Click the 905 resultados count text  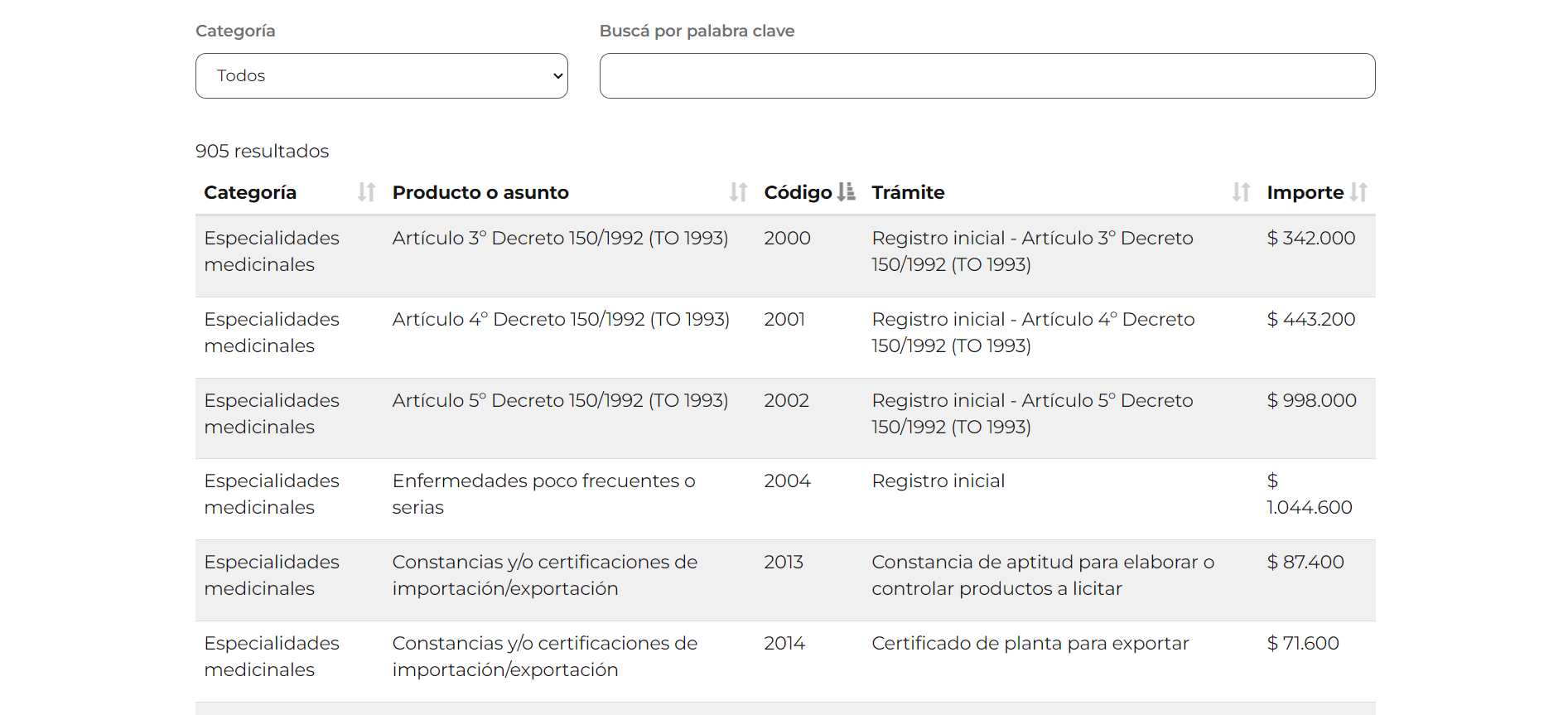click(x=262, y=151)
